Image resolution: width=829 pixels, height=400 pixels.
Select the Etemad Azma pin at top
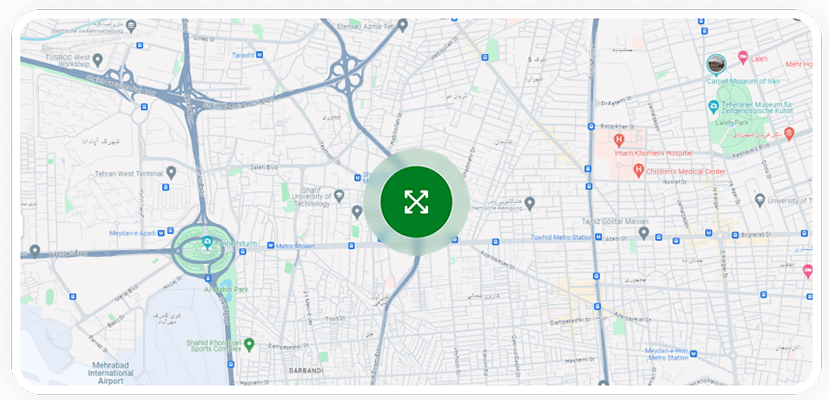point(403,25)
